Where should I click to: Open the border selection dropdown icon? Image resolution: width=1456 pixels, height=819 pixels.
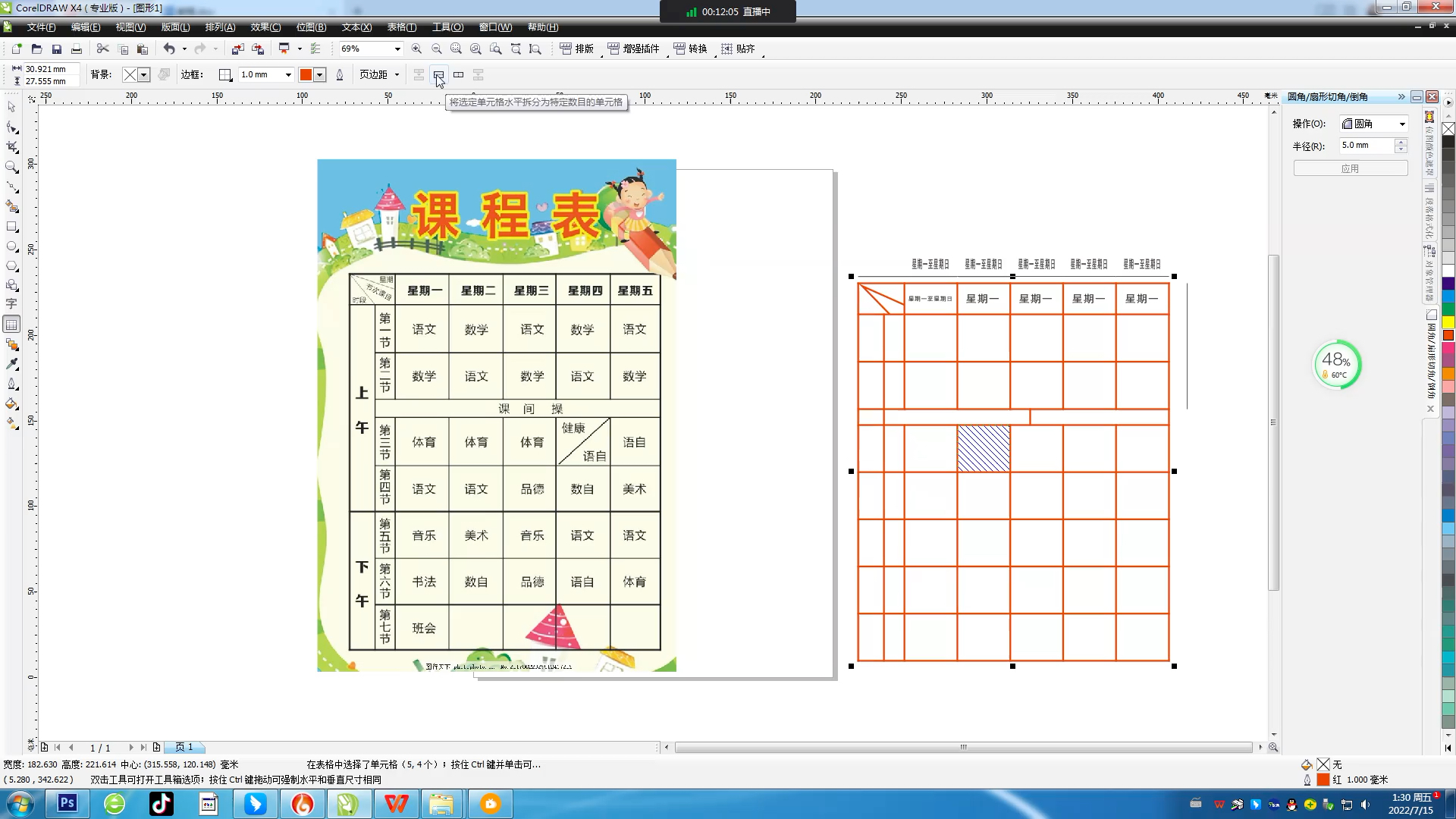point(225,74)
